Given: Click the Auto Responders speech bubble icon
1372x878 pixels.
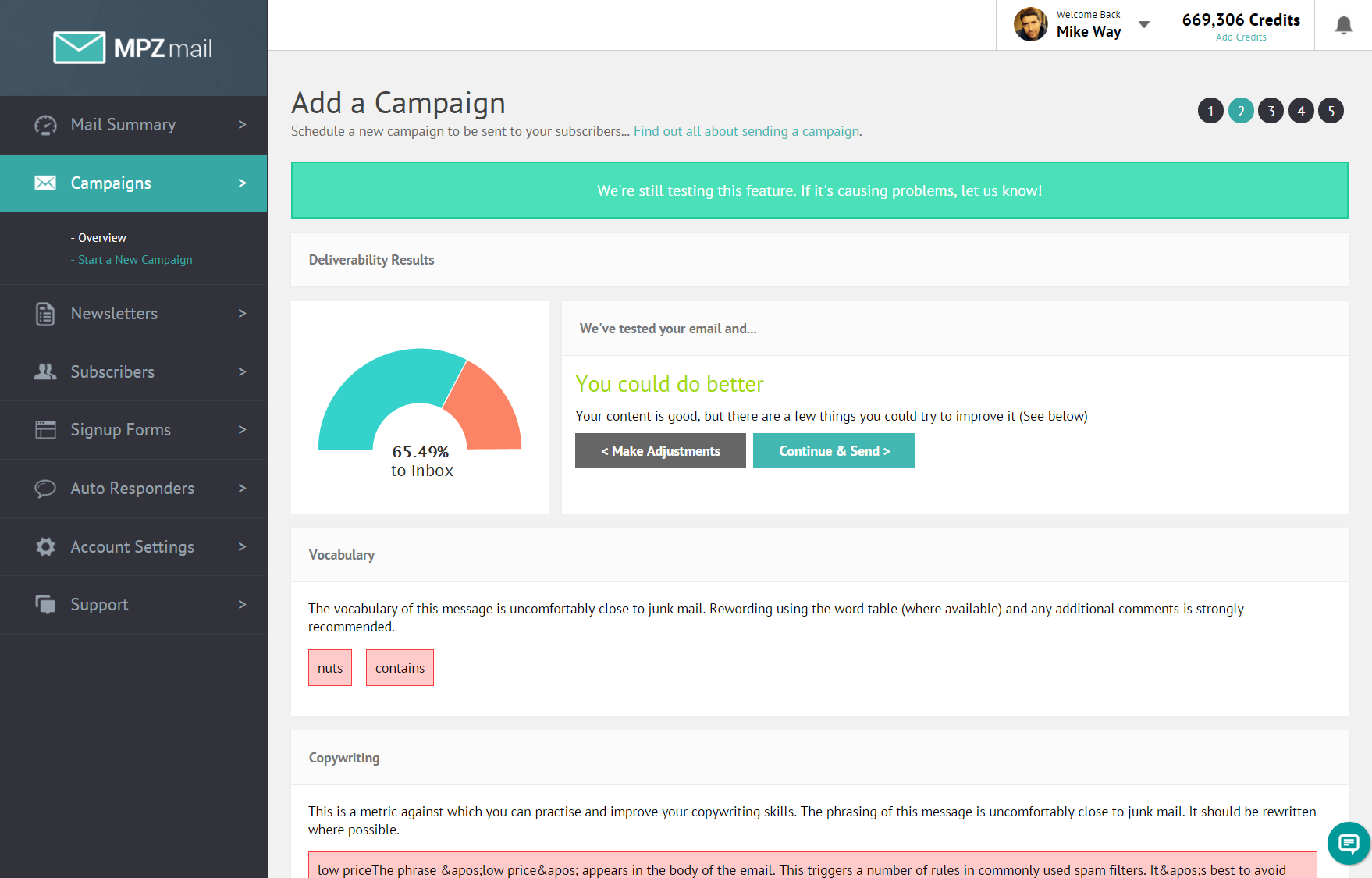Looking at the screenshot, I should coord(45,489).
